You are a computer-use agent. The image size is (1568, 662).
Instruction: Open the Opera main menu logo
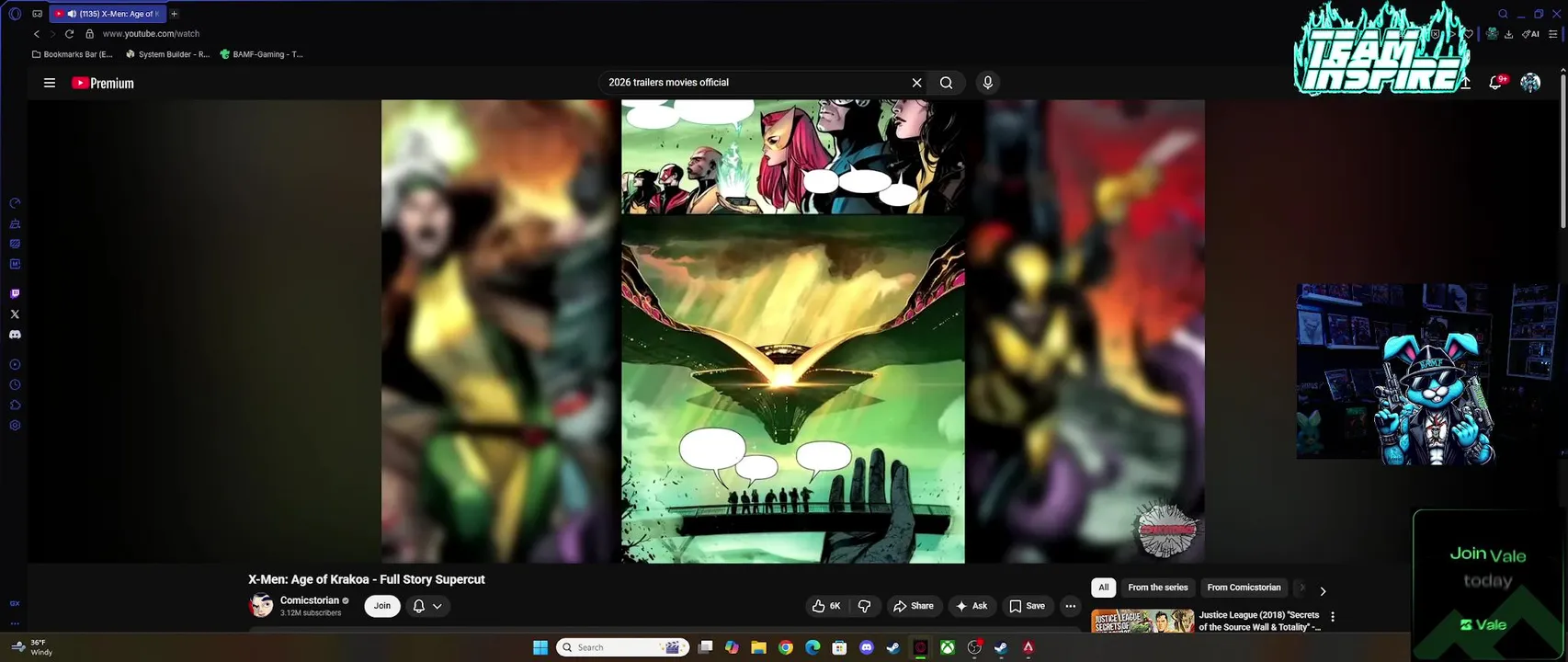(15, 14)
